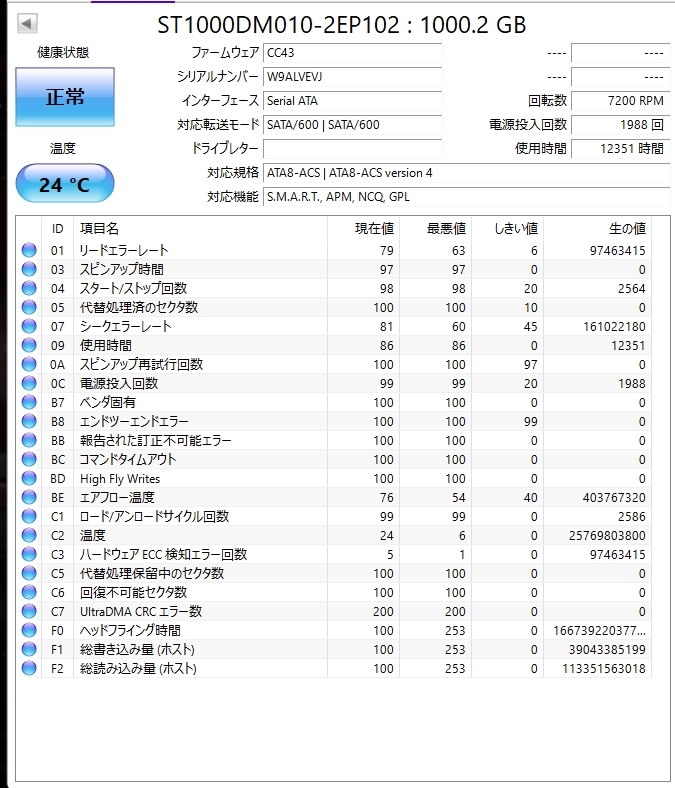Select the High Fly Writes attribute name

tap(120, 479)
